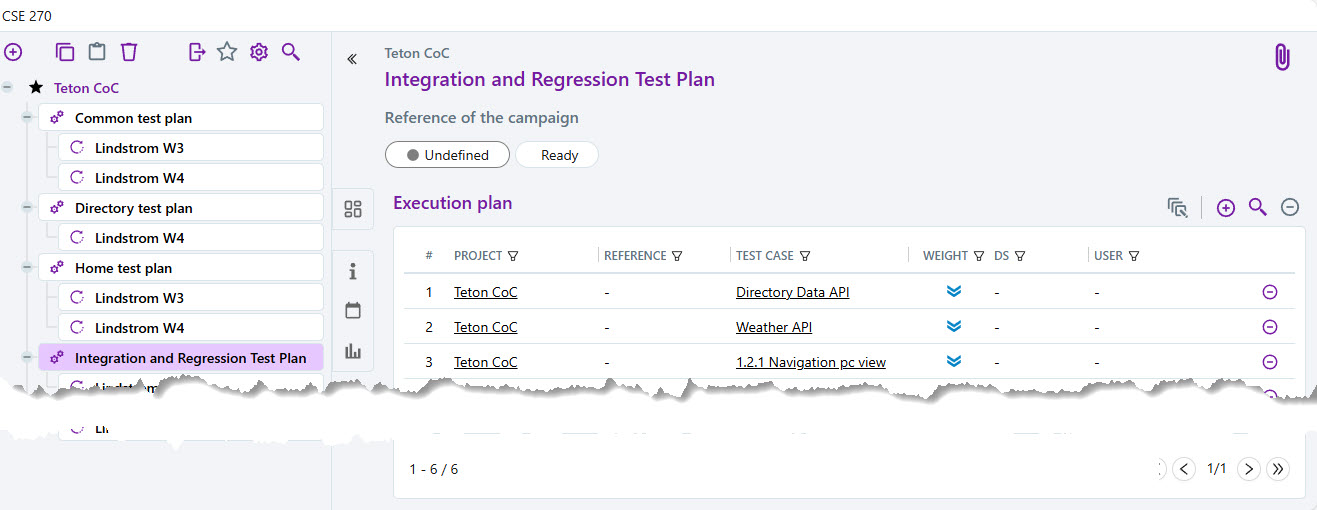Set campaign status to Ready

pos(558,155)
